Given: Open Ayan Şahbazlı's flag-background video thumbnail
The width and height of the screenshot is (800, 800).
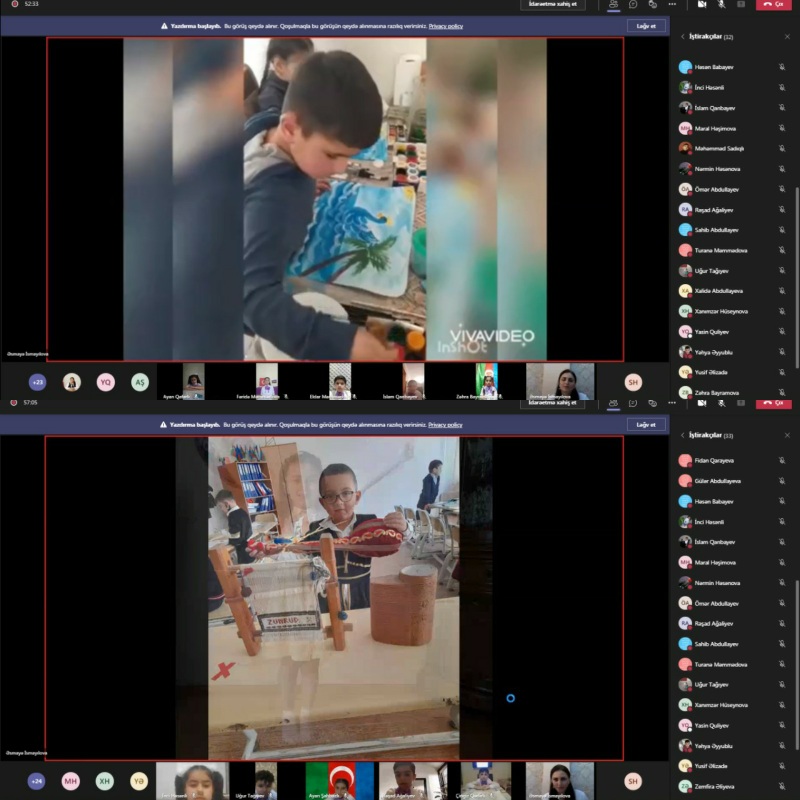Looking at the screenshot, I should [340, 781].
